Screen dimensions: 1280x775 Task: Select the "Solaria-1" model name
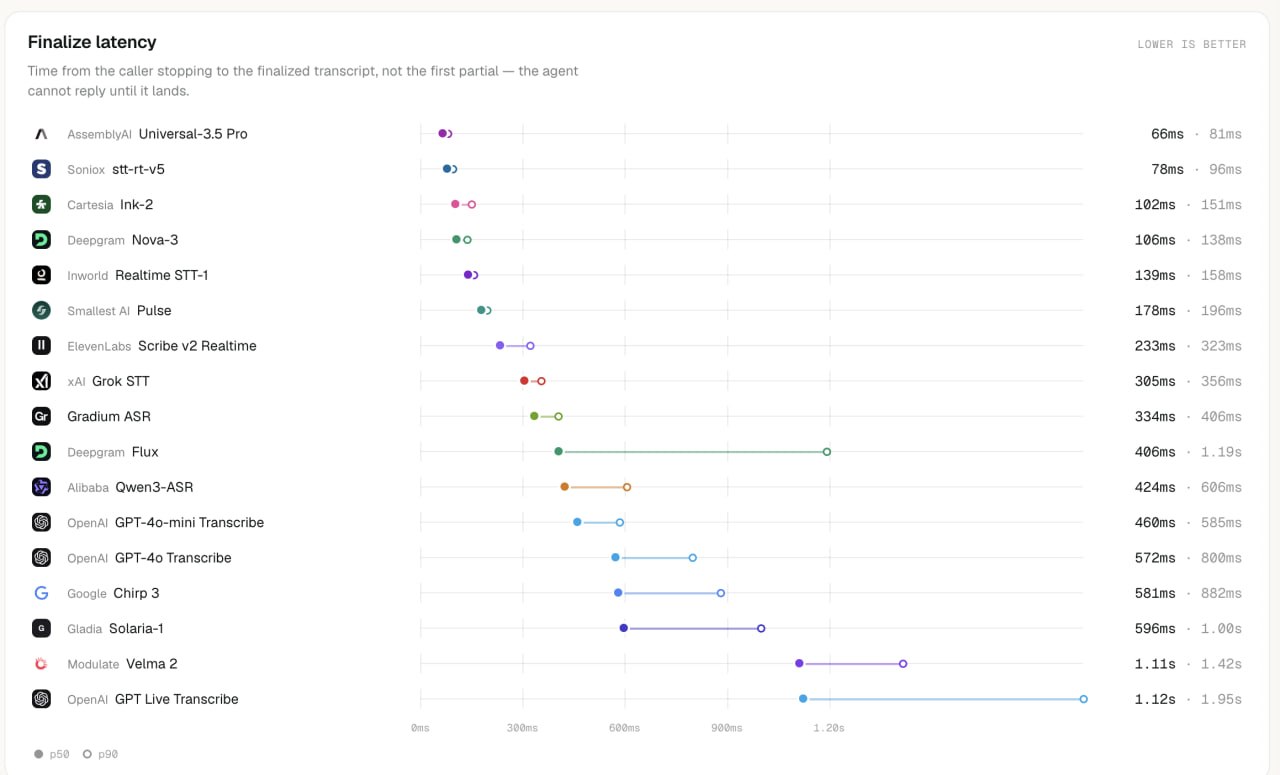point(136,628)
